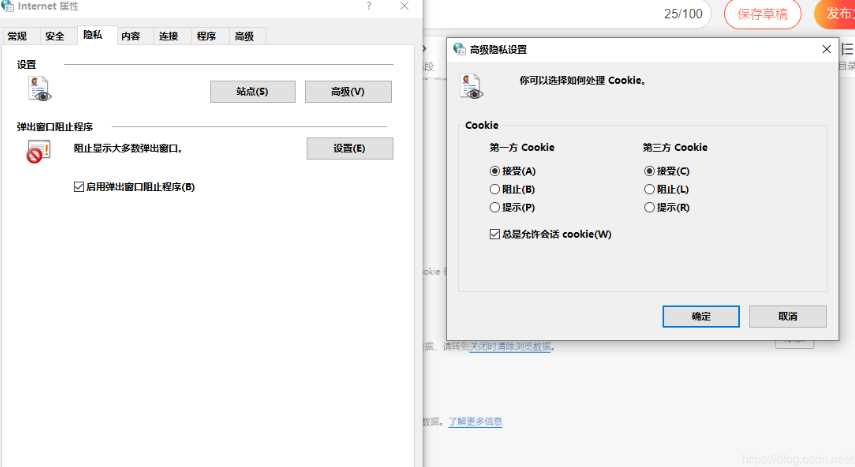Viewport: 855px width, 467px height.
Task: Confirm with the 确定 button
Action: pyautogui.click(x=701, y=316)
